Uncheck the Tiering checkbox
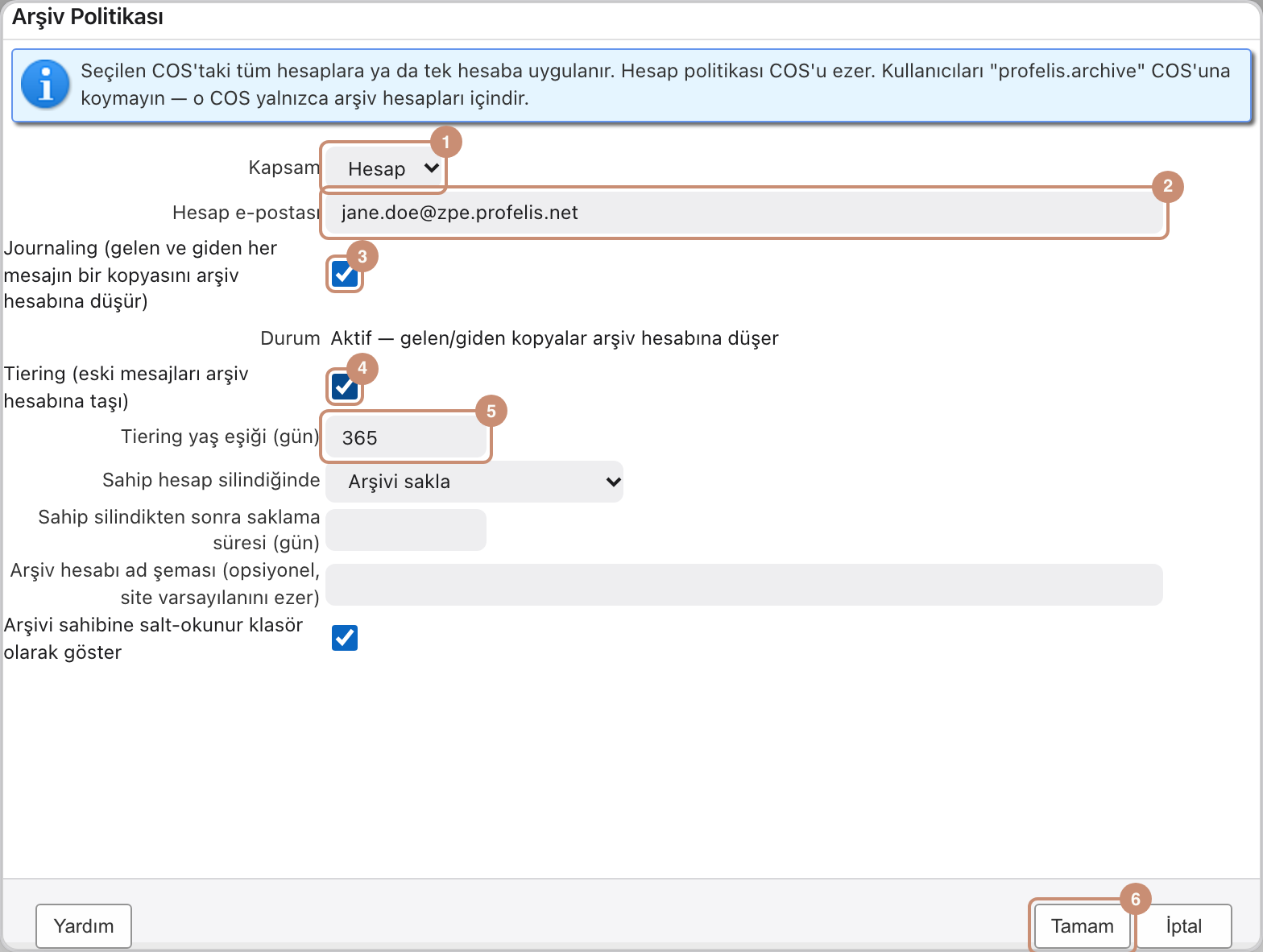 click(x=345, y=387)
